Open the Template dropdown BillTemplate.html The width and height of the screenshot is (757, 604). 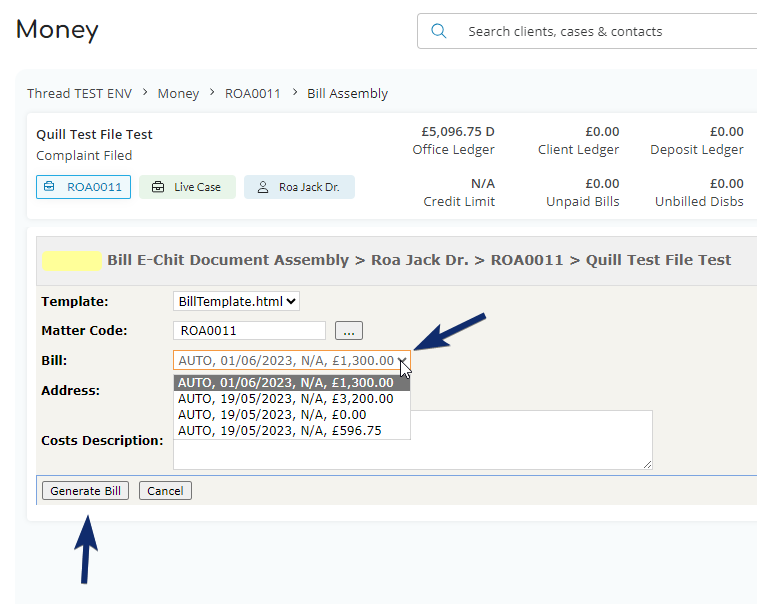(237, 301)
